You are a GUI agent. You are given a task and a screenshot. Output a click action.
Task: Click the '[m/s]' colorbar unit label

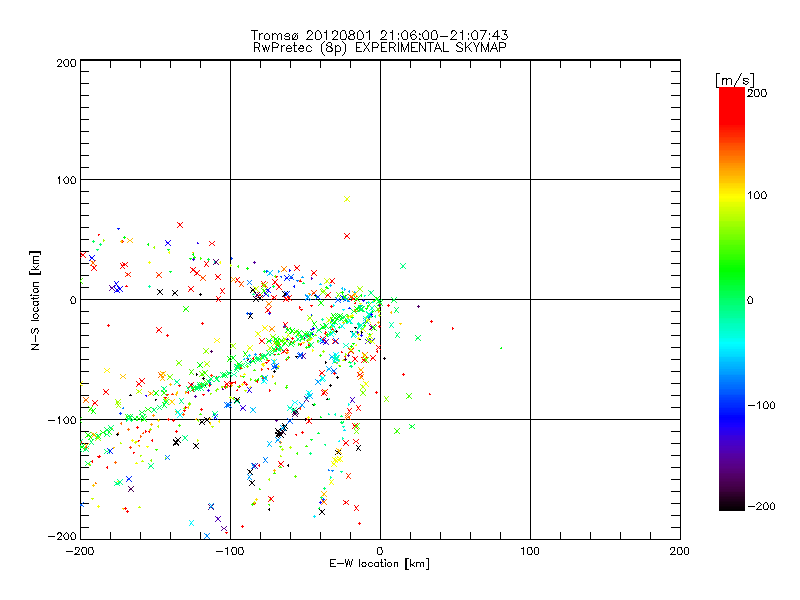click(735, 80)
